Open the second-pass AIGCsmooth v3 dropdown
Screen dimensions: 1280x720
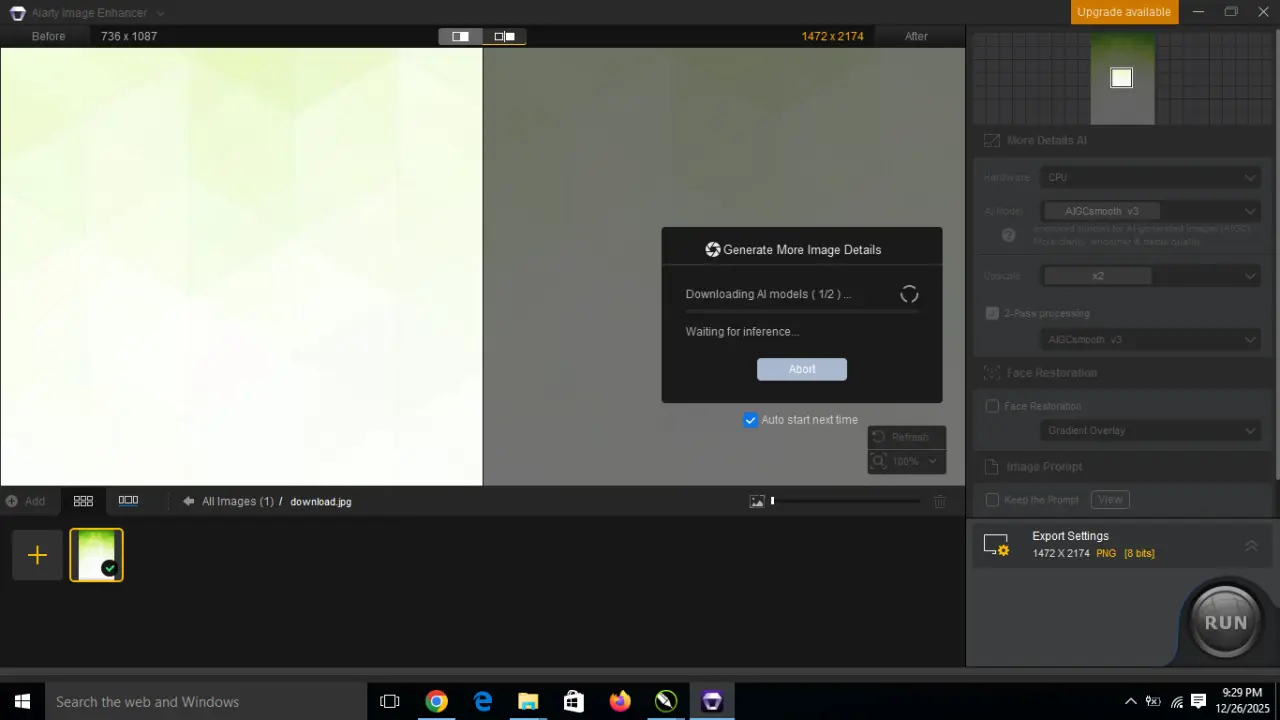tap(1150, 340)
